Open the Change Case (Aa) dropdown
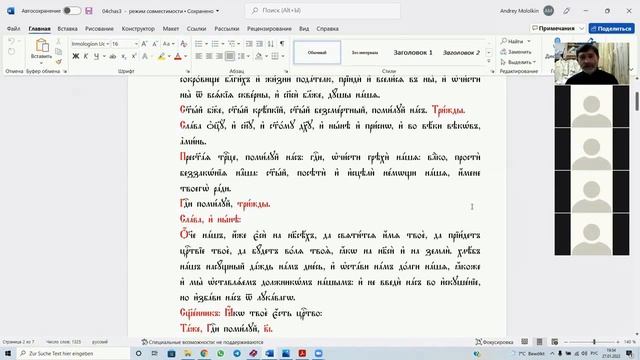 coord(168,44)
